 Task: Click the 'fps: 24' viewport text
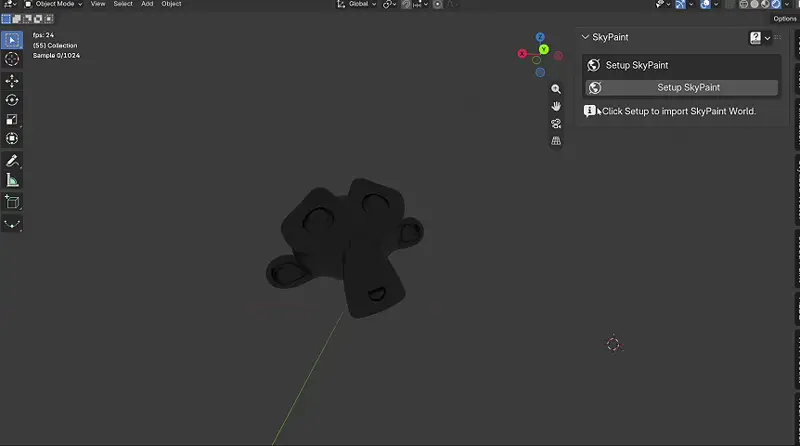pos(43,35)
